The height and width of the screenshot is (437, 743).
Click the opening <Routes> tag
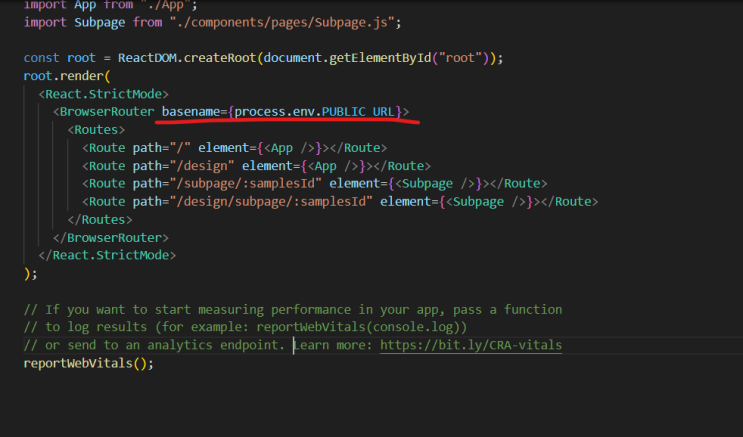(x=96, y=130)
